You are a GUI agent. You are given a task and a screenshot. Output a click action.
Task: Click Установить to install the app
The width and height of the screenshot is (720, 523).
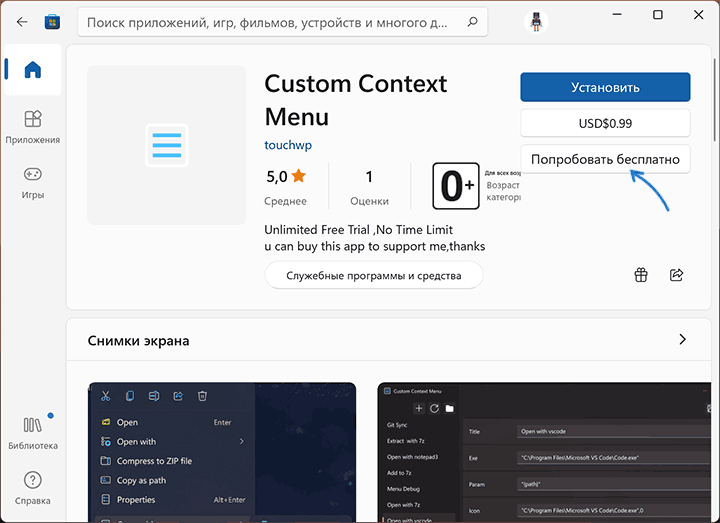tap(605, 87)
